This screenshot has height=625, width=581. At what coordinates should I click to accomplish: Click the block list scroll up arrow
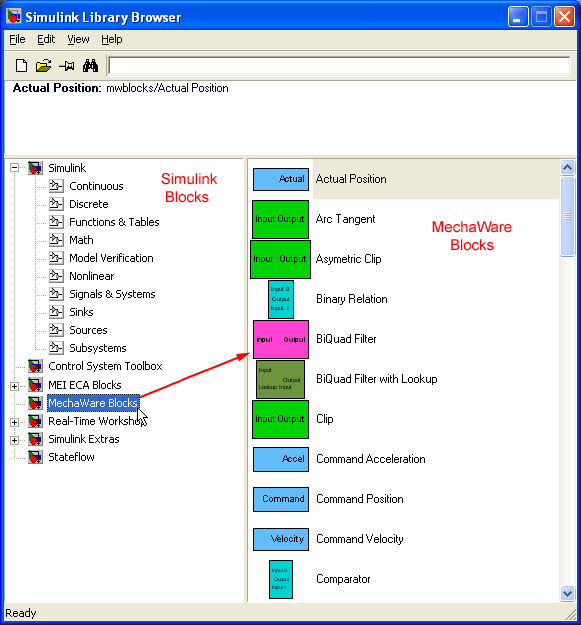point(567,167)
